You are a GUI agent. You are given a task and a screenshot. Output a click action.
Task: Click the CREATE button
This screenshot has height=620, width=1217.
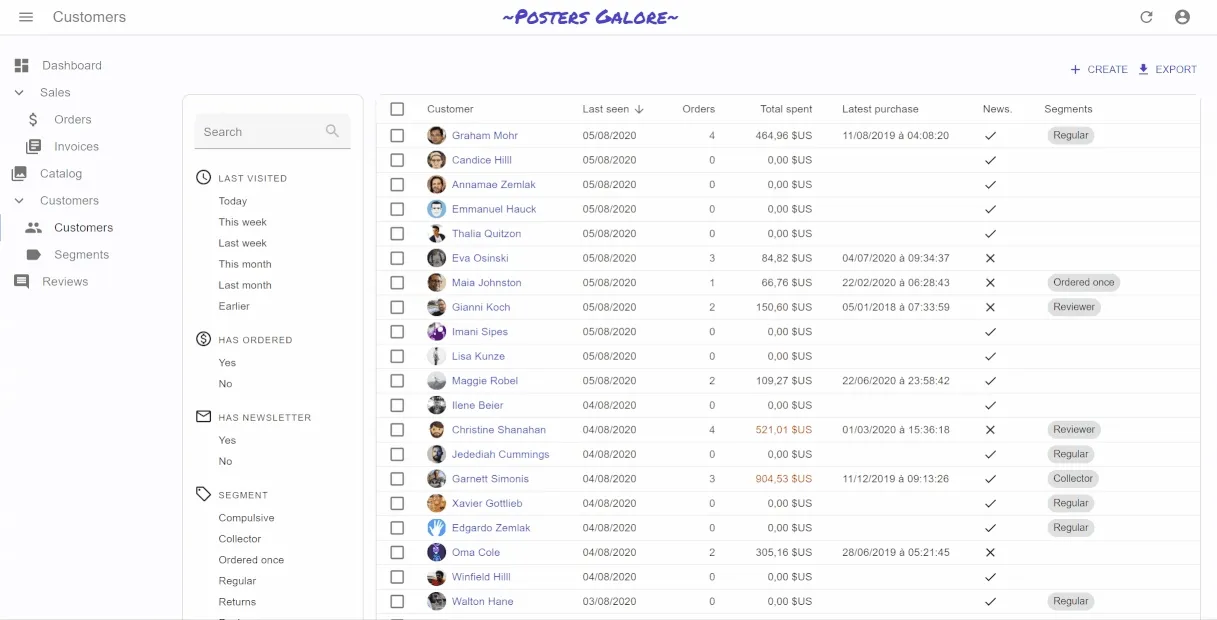1099,69
